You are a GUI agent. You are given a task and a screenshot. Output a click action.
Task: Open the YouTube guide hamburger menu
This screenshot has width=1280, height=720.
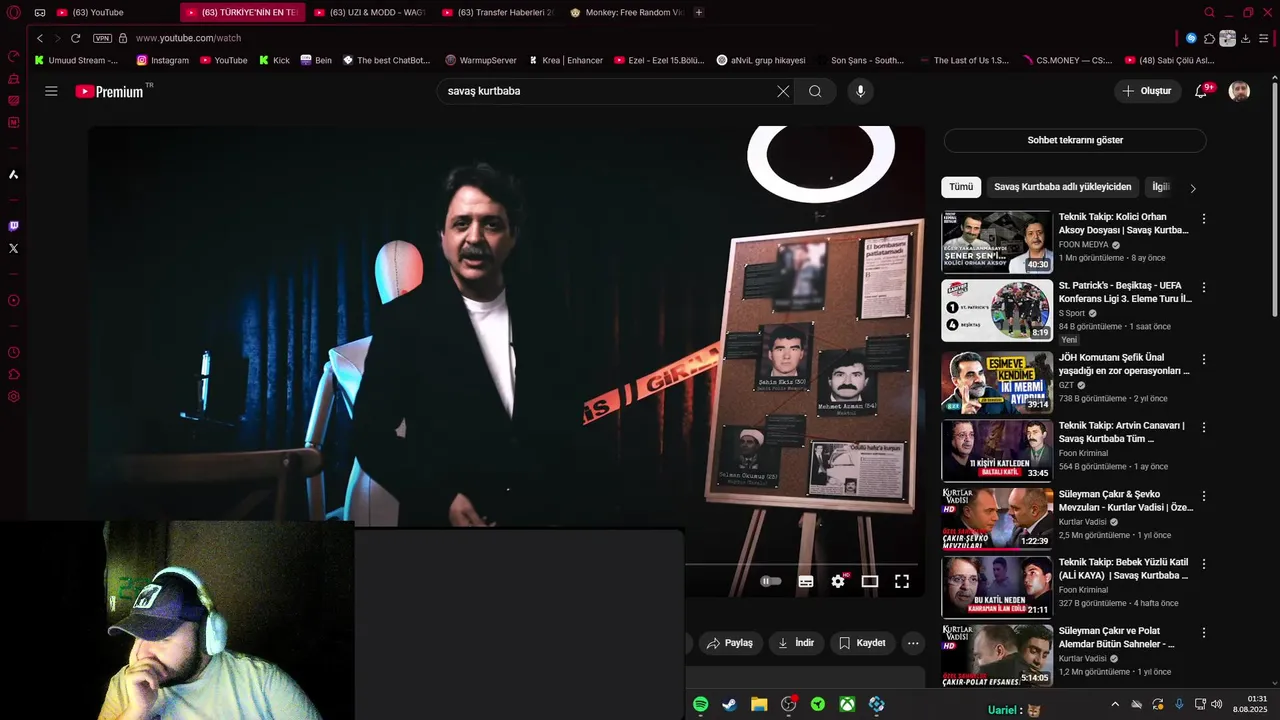click(51, 91)
